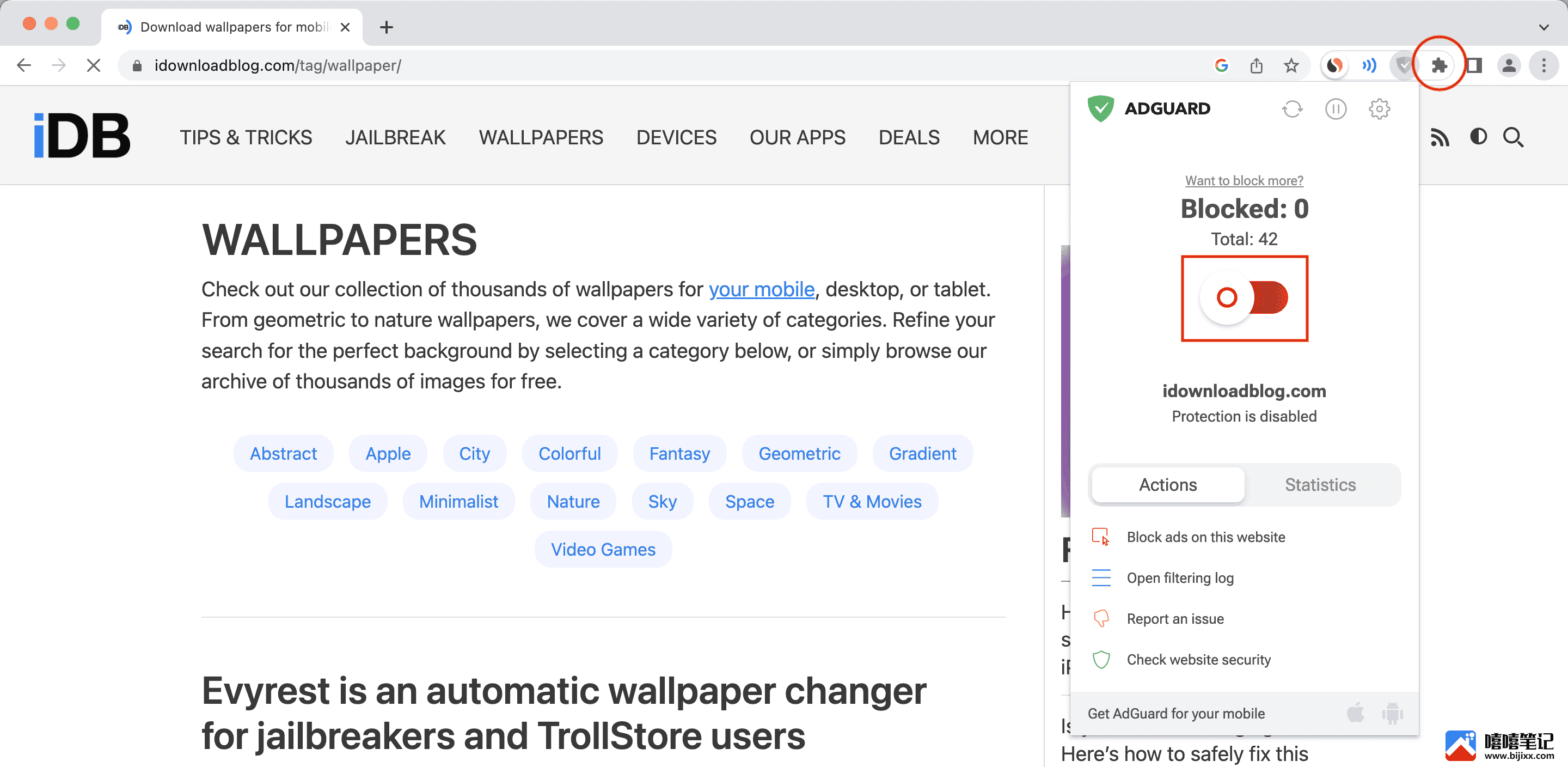Click the share page icon in address bar
1568x767 pixels.
[x=1257, y=65]
